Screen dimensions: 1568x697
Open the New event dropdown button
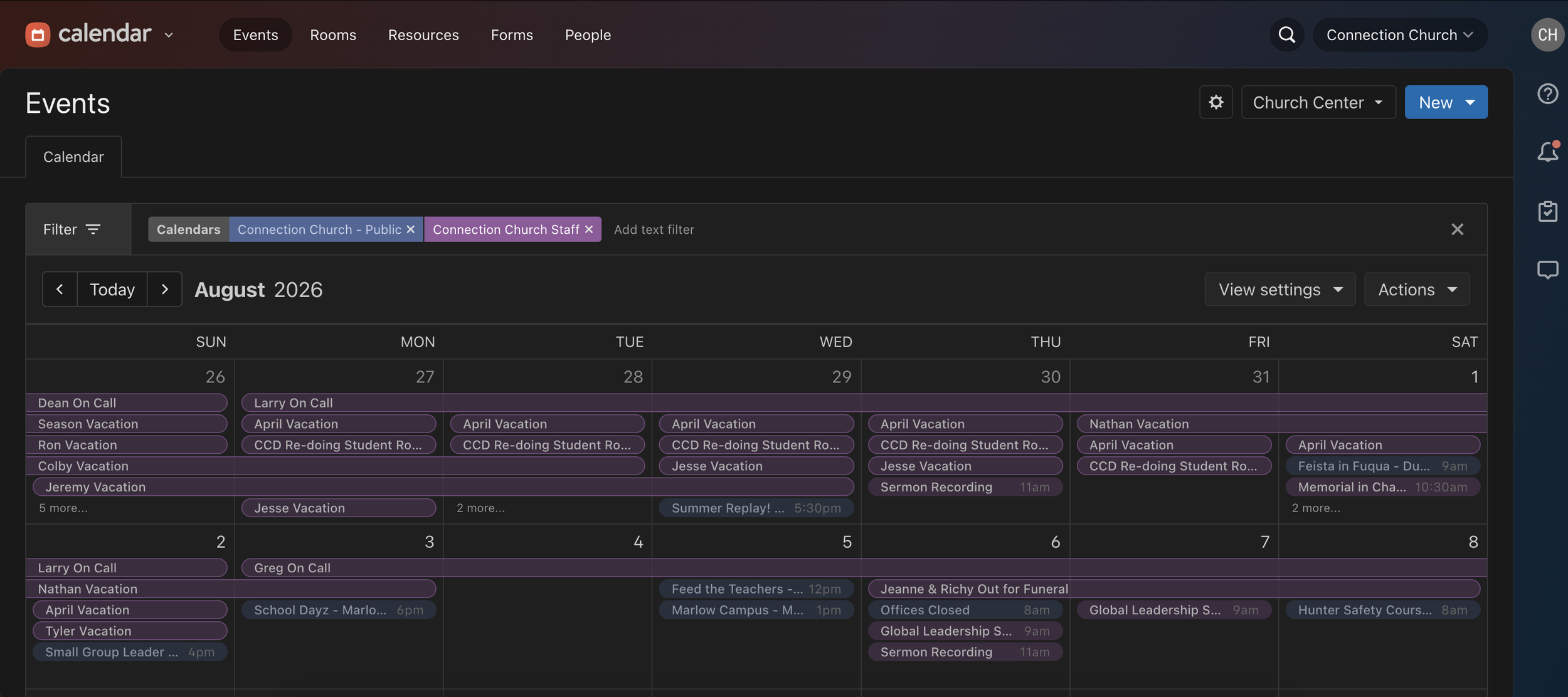(x=1446, y=102)
